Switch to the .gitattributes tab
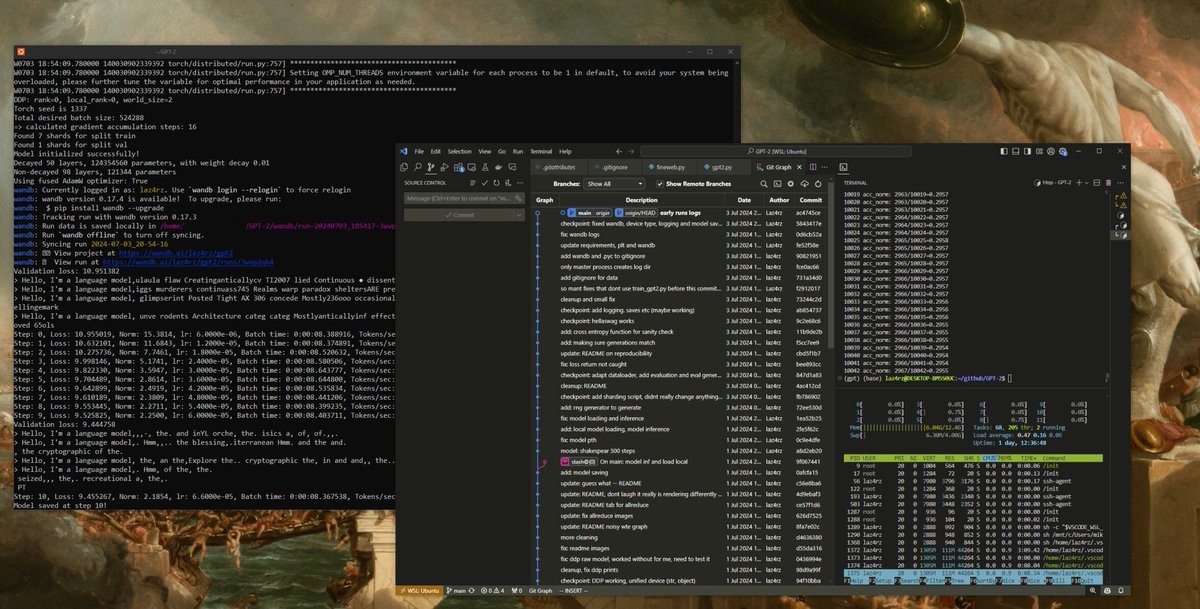 559,167
